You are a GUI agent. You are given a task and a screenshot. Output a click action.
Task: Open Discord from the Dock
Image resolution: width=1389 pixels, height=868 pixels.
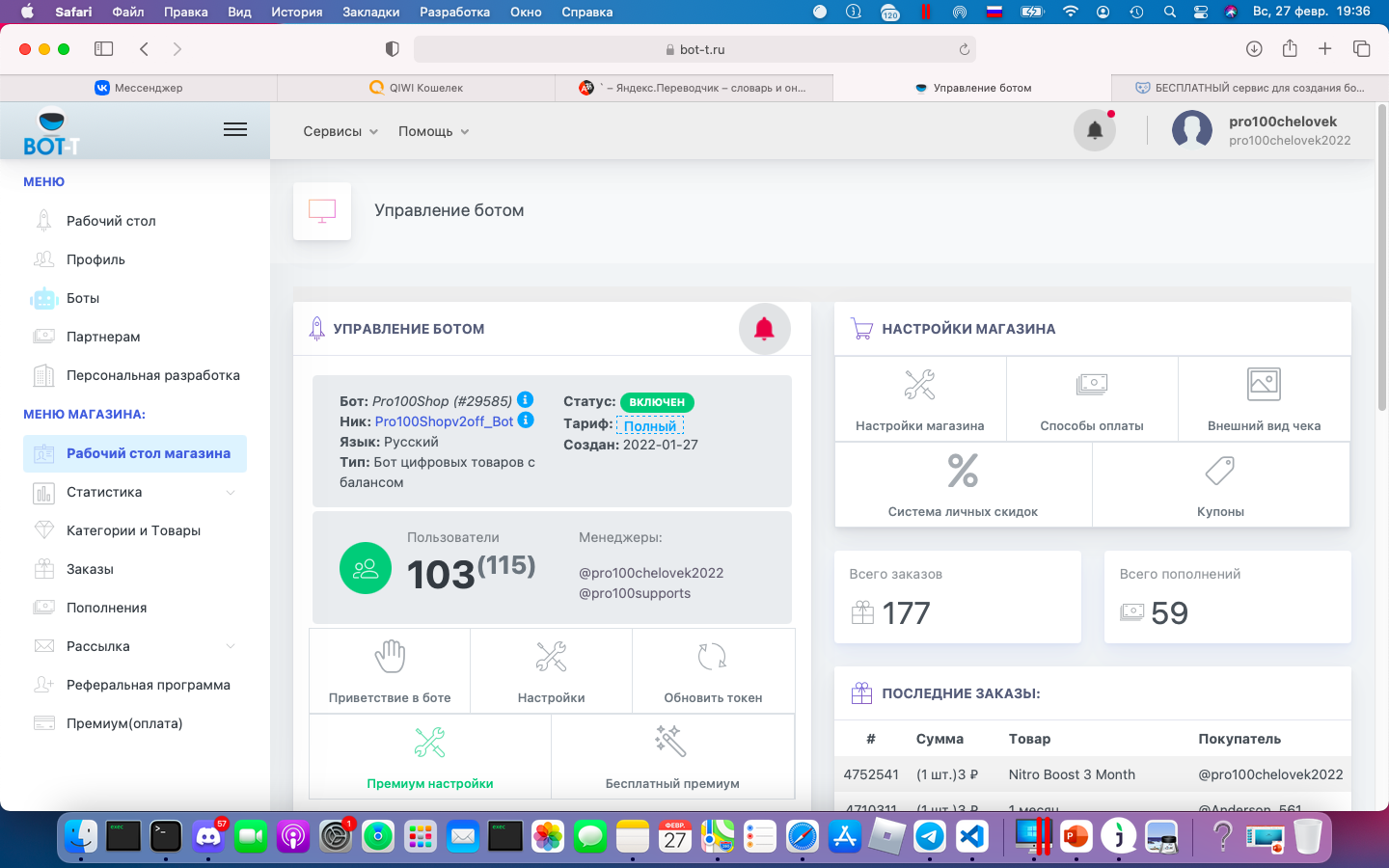(208, 835)
